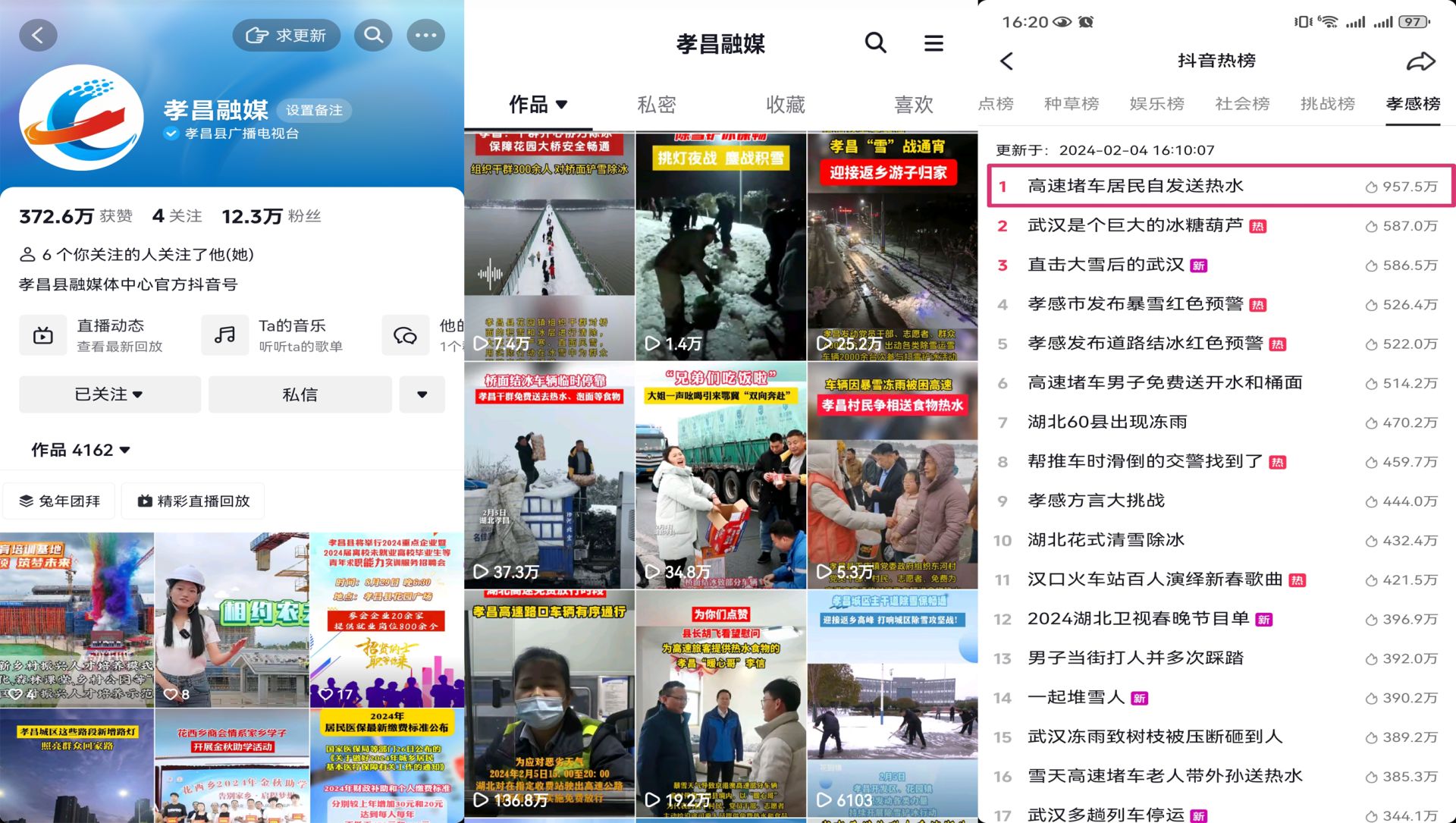Viewport: 1456px width, 823px height.
Task: Switch to the 社会榜 tab
Action: point(1242,104)
